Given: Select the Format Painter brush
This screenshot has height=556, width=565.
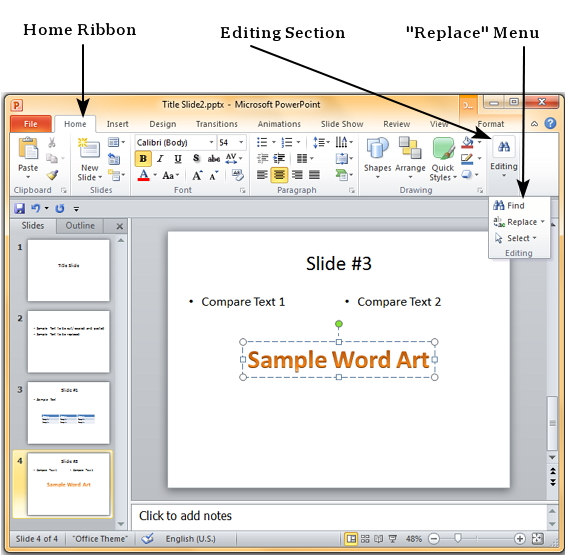Looking at the screenshot, I should (x=52, y=175).
